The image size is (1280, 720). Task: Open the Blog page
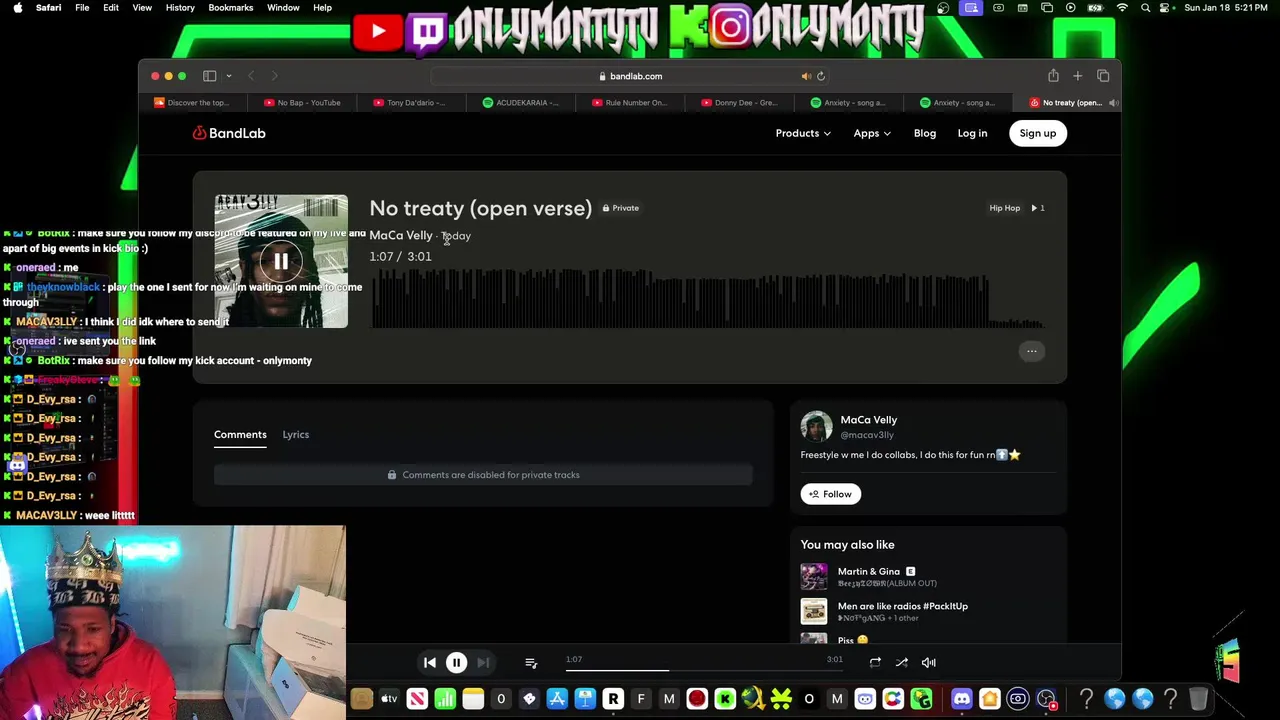pos(925,133)
